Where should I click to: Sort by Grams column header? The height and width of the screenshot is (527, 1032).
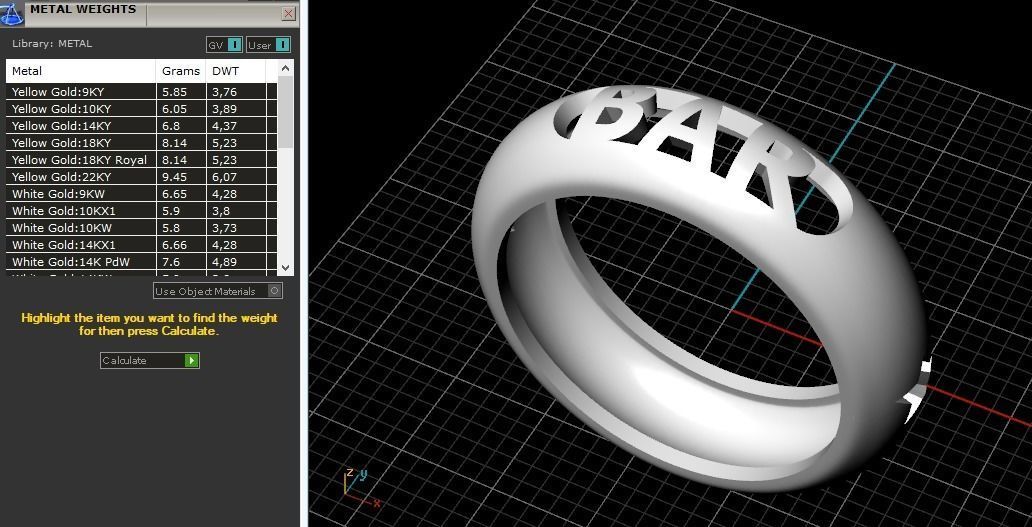pyautogui.click(x=181, y=71)
